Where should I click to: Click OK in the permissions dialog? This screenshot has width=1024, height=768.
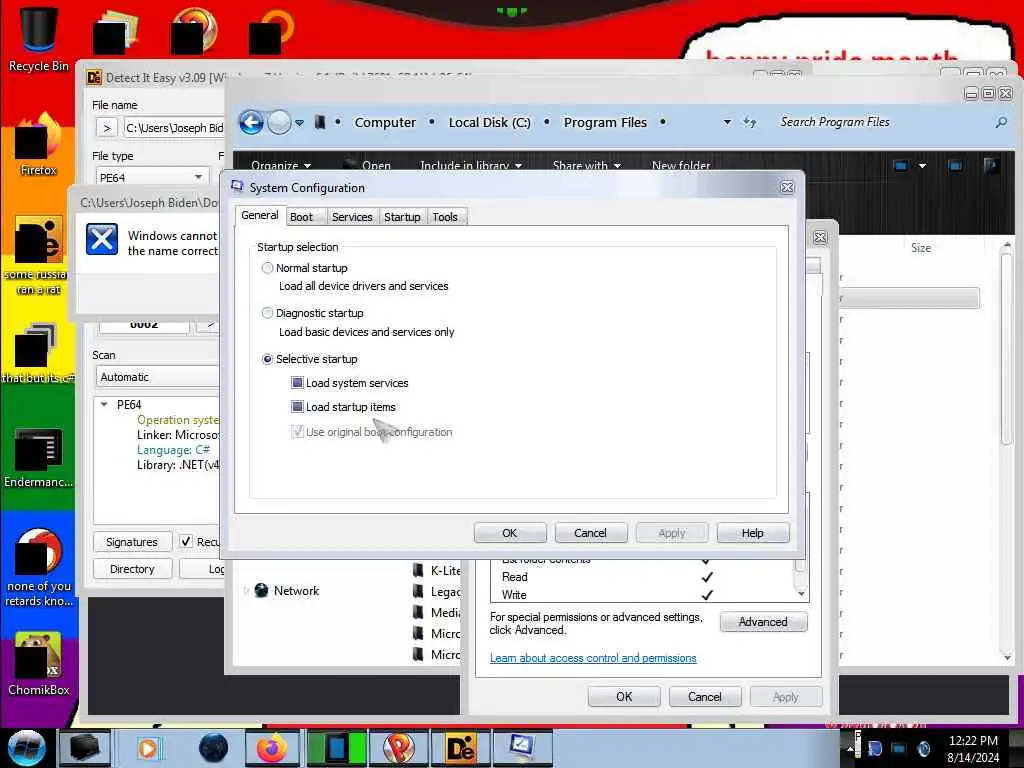(624, 697)
